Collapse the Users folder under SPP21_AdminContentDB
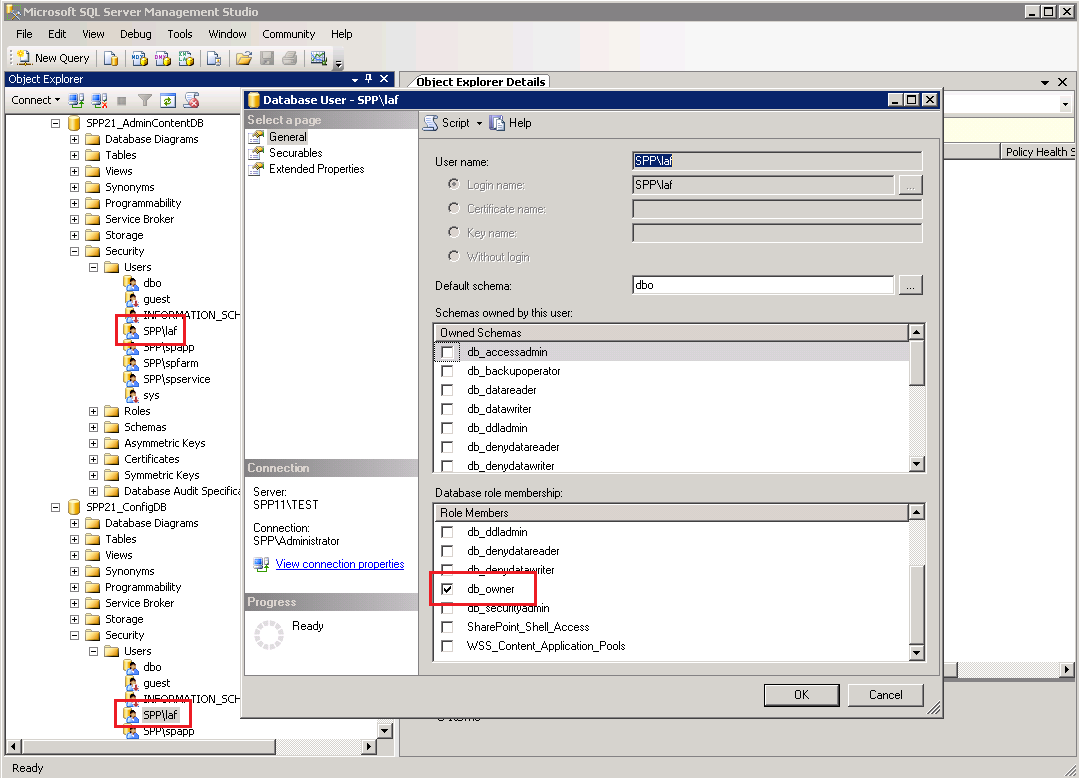 point(91,267)
